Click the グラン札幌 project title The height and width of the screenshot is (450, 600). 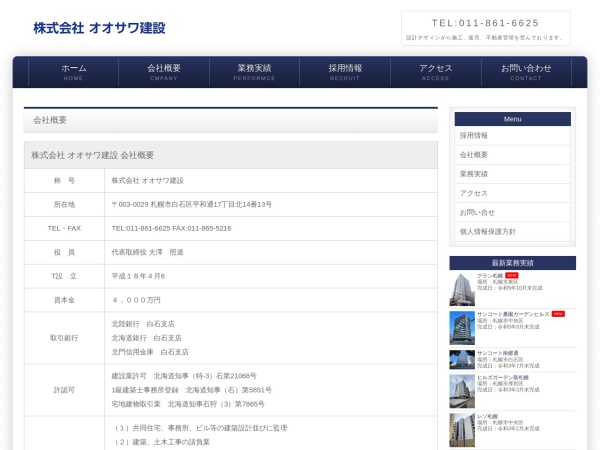(x=490, y=276)
